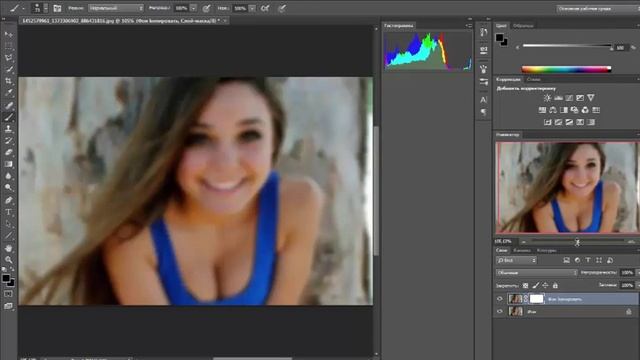Click the foreground color swatch in Color panel
This screenshot has height=360, width=640.
(500, 38)
